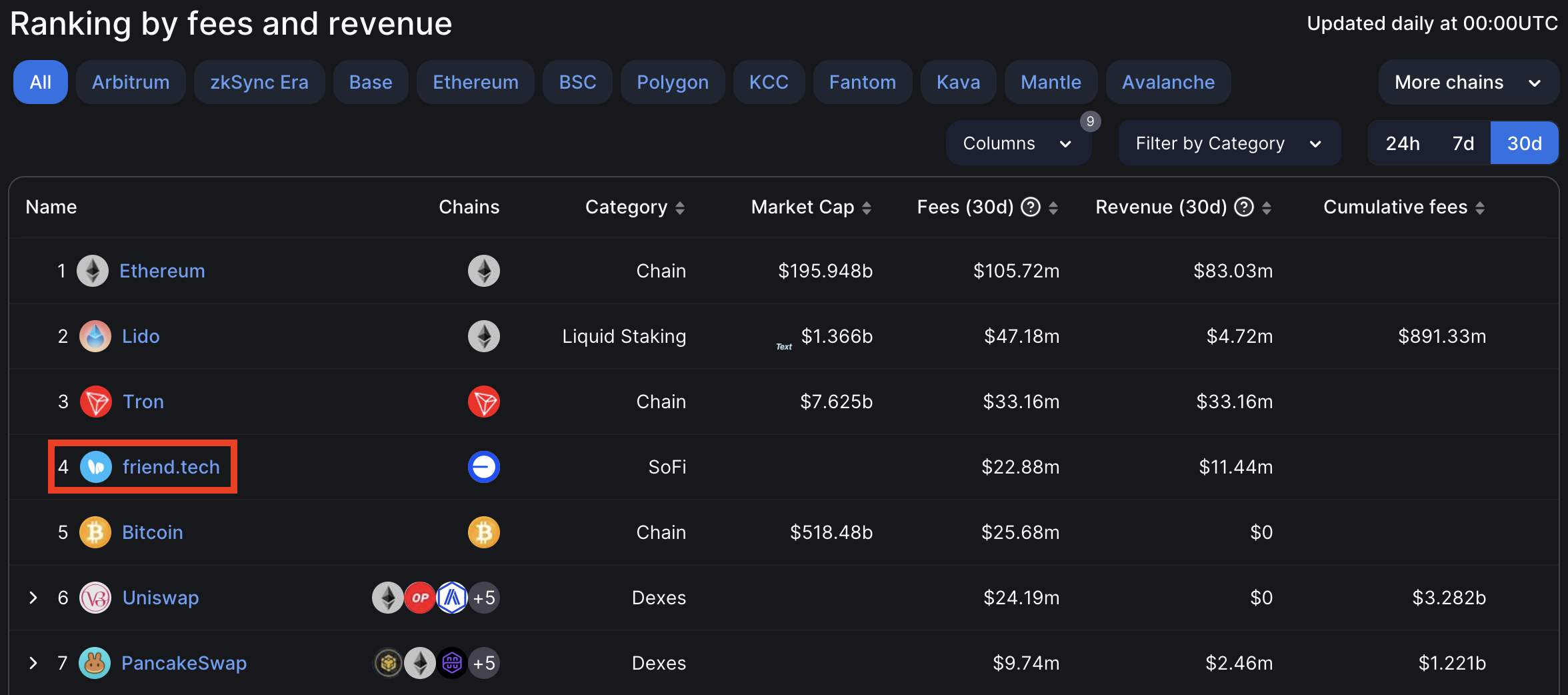Click the Fees (30d) help question icon
Viewport: 1568px width, 695px height.
tap(1031, 207)
